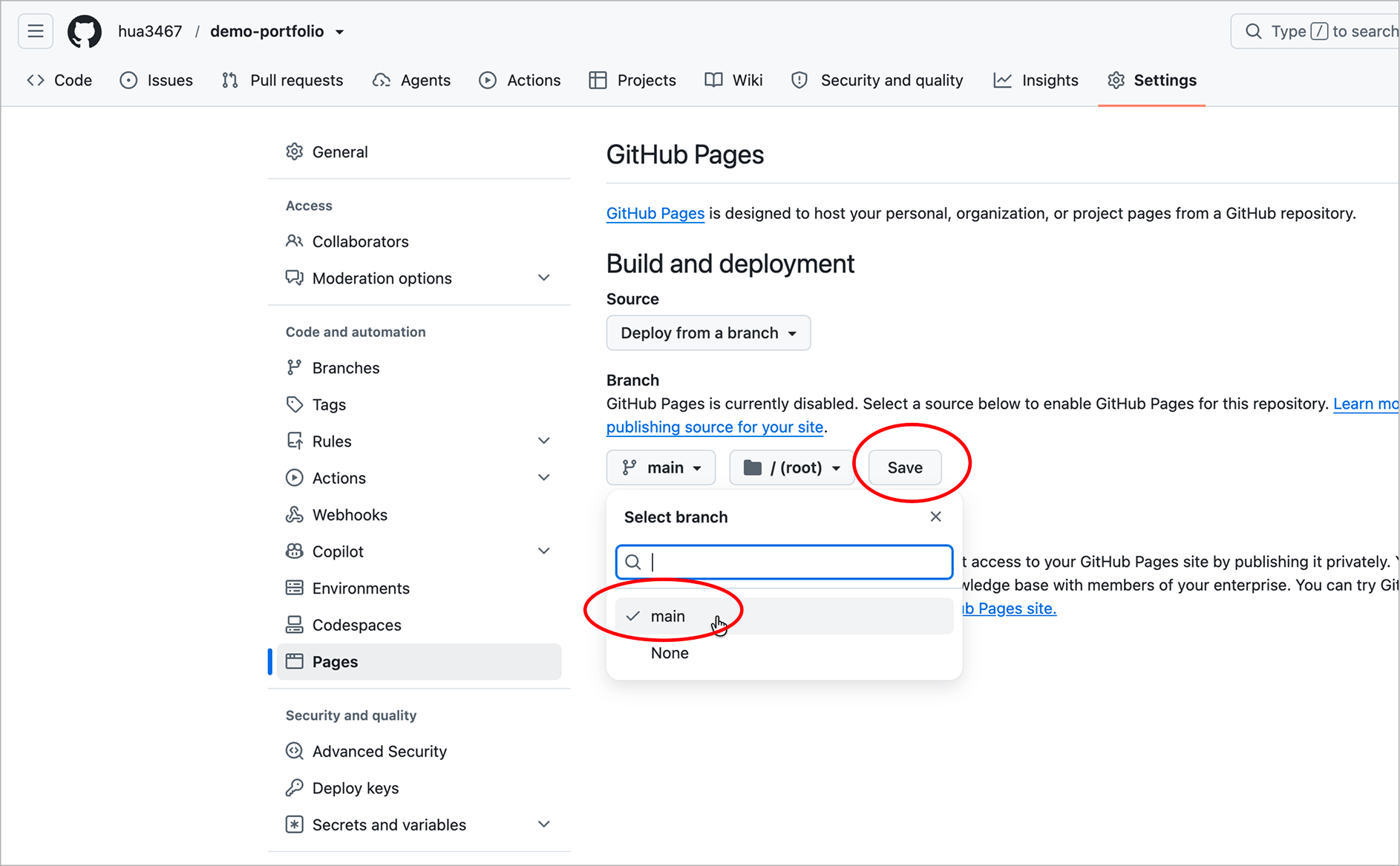
Task: Select the Settings tab
Action: (x=1152, y=80)
